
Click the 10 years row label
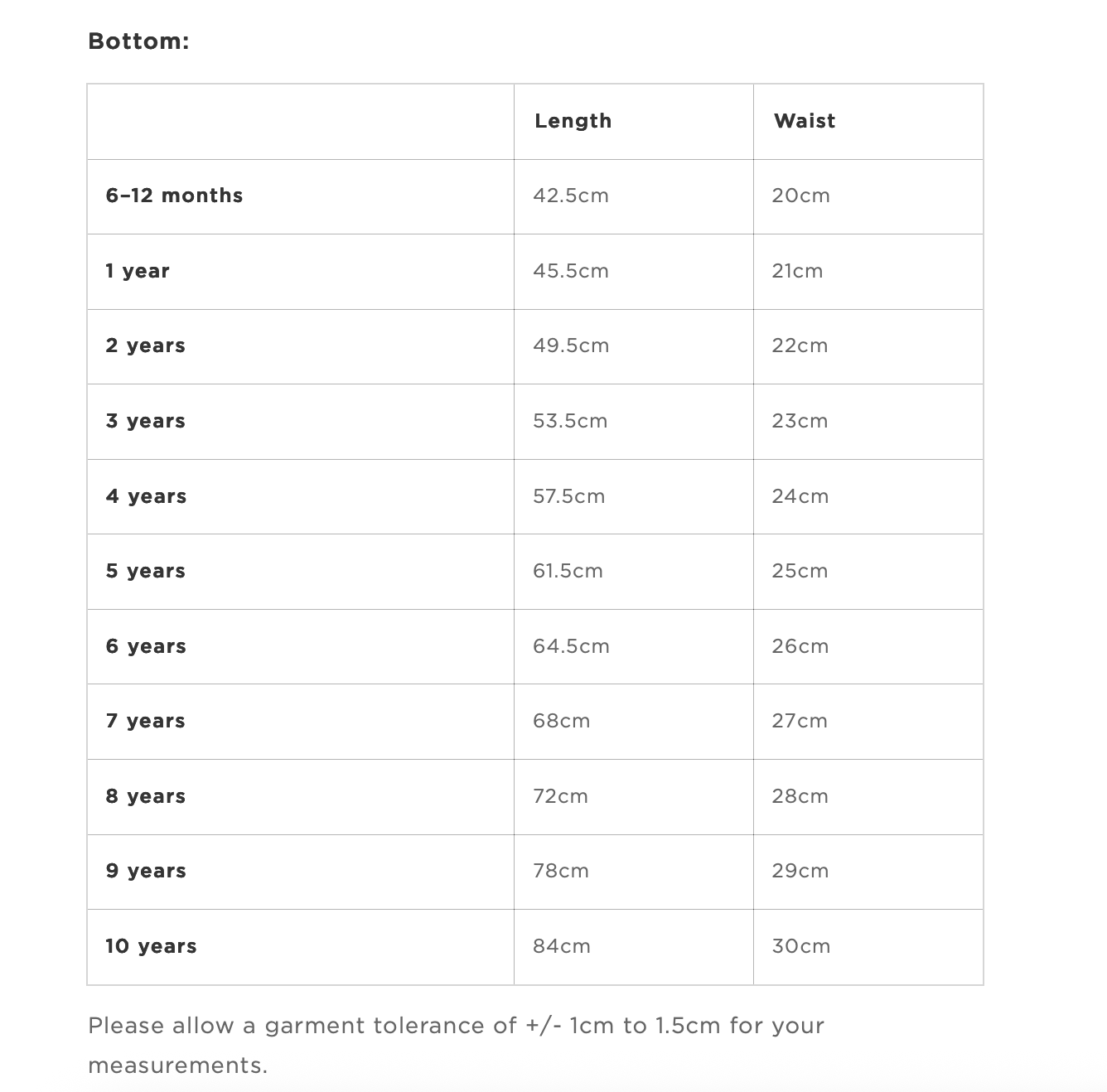click(151, 946)
